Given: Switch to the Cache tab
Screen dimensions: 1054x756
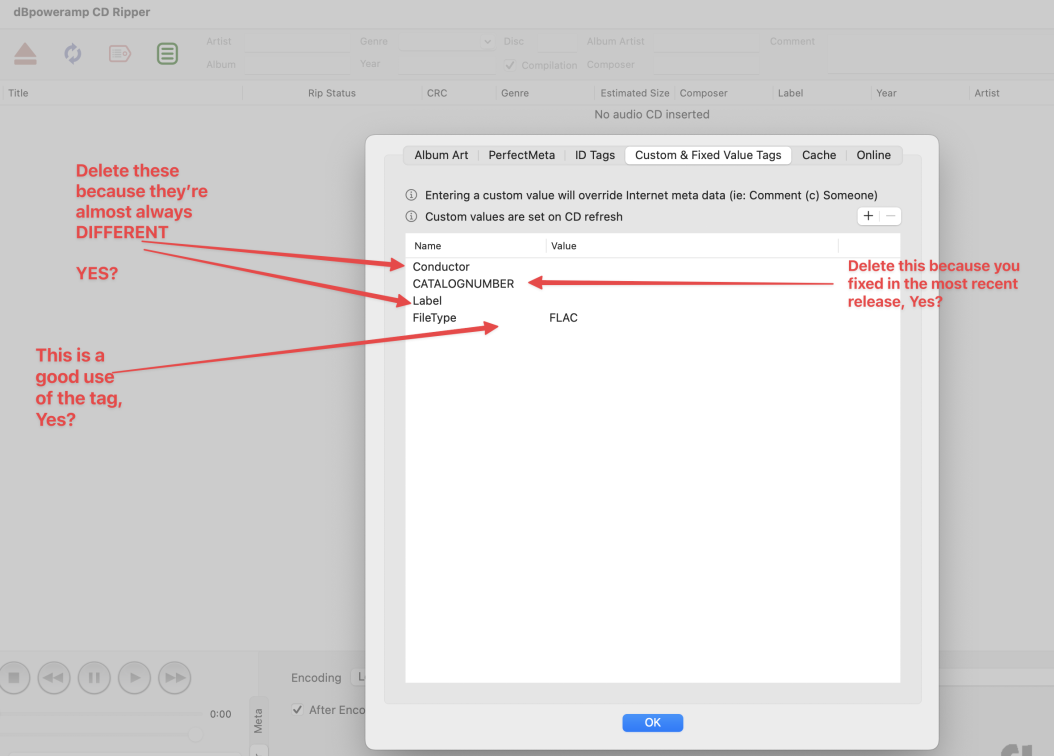Looking at the screenshot, I should pos(819,155).
